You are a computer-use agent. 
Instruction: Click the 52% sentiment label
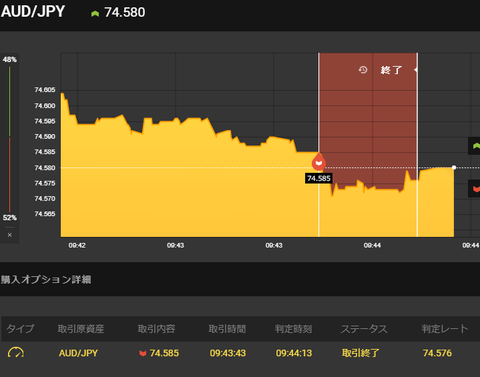pos(10,218)
